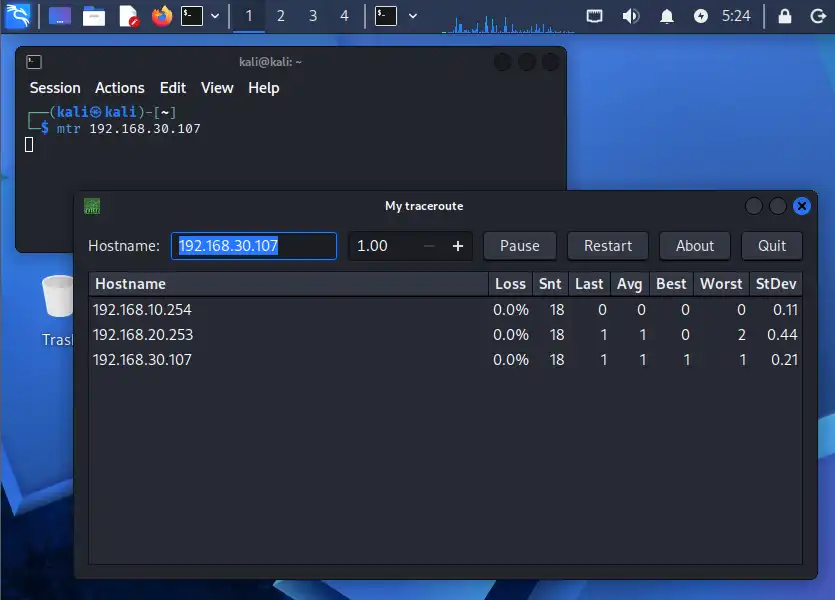Sort by the Hostname column header
Screen dimensions: 835x600
coord(289,284)
